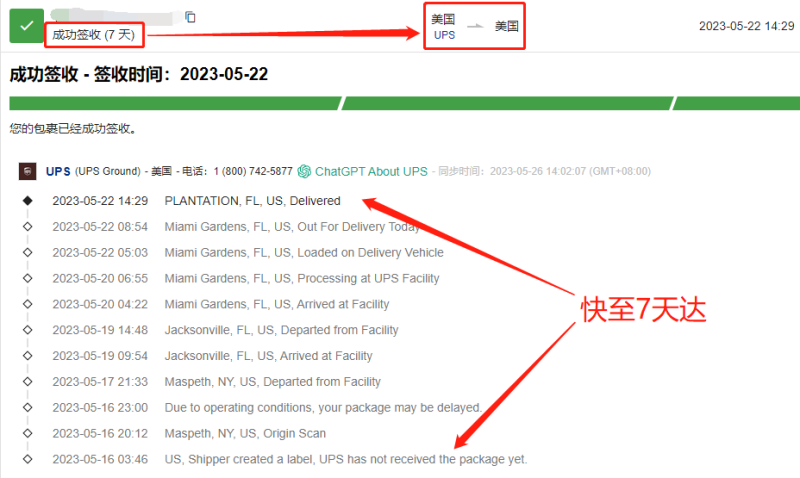
Task: Click the Miami Gardens Arrived at Facility event
Action: (x=277, y=305)
